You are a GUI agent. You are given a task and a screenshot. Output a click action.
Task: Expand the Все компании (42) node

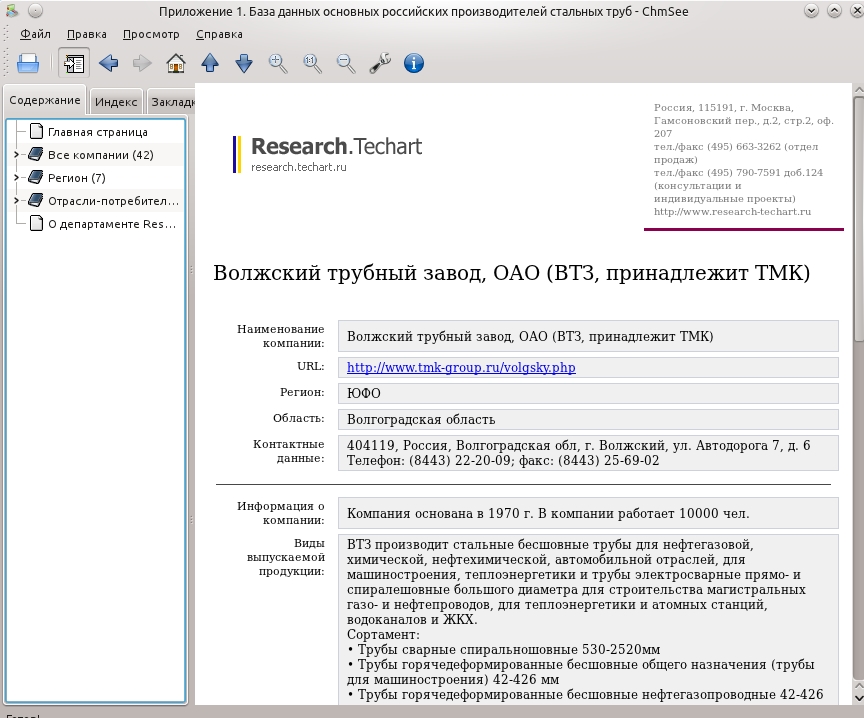[x=17, y=155]
